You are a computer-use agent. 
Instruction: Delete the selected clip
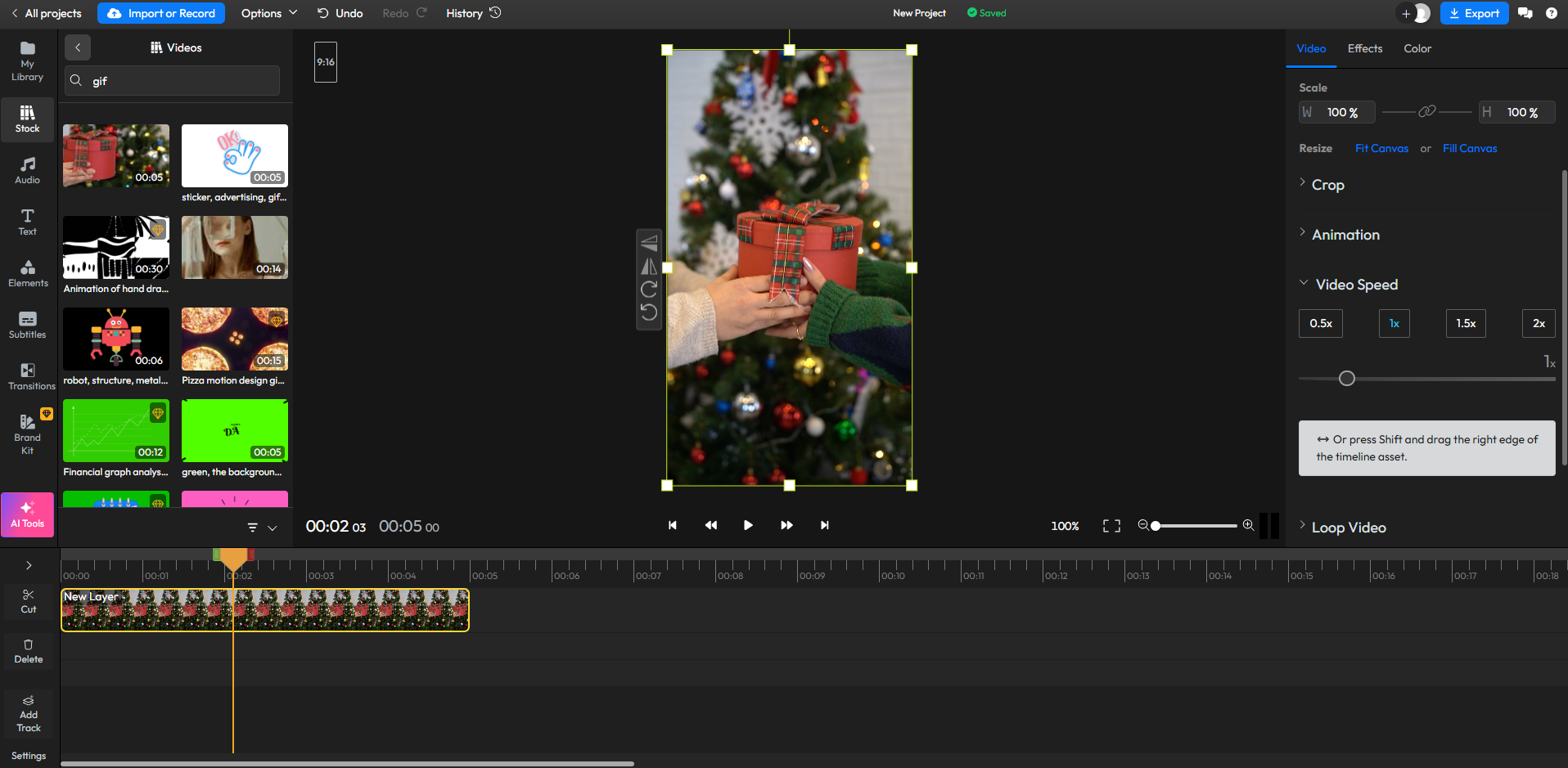click(x=29, y=651)
